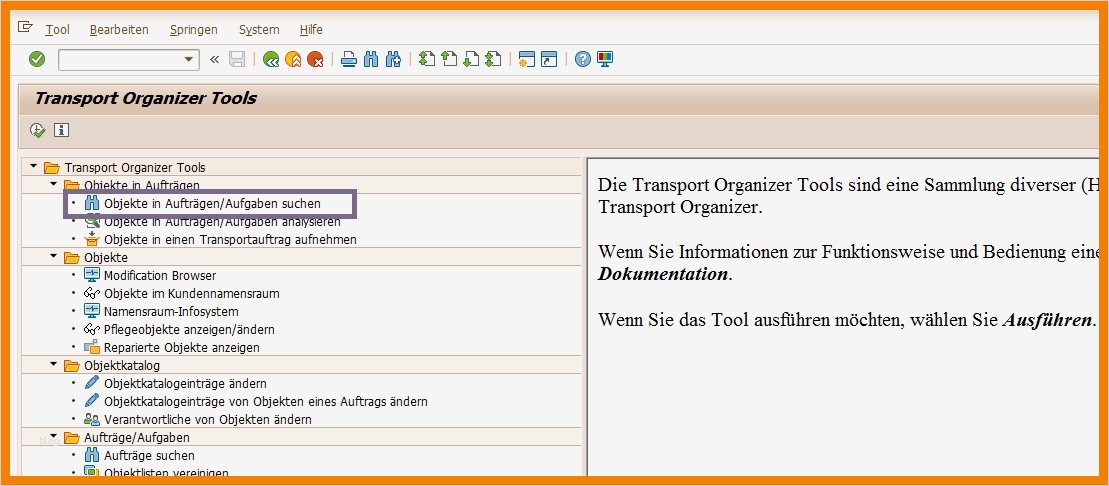Click the Aufträge suchen binoculars icon
Viewport: 1109px width, 486px height.
click(x=92, y=456)
